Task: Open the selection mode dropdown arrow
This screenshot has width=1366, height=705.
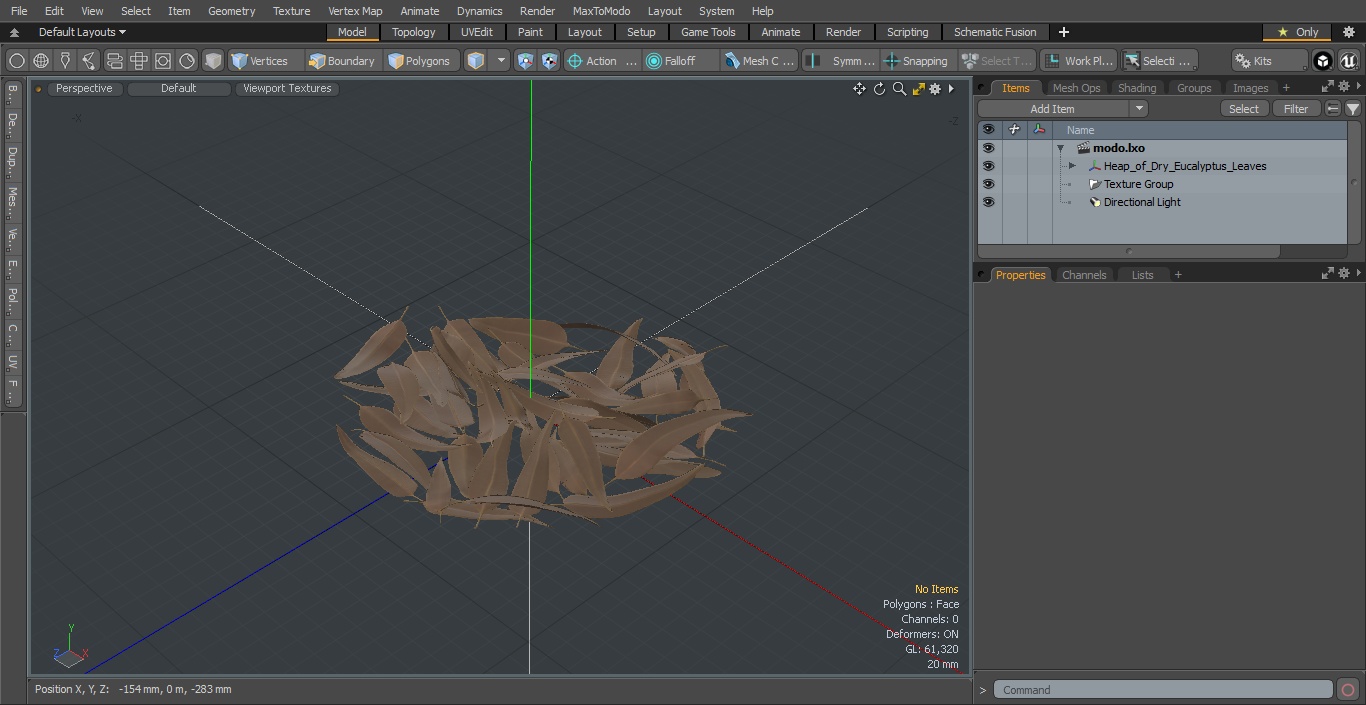Action: (x=502, y=61)
